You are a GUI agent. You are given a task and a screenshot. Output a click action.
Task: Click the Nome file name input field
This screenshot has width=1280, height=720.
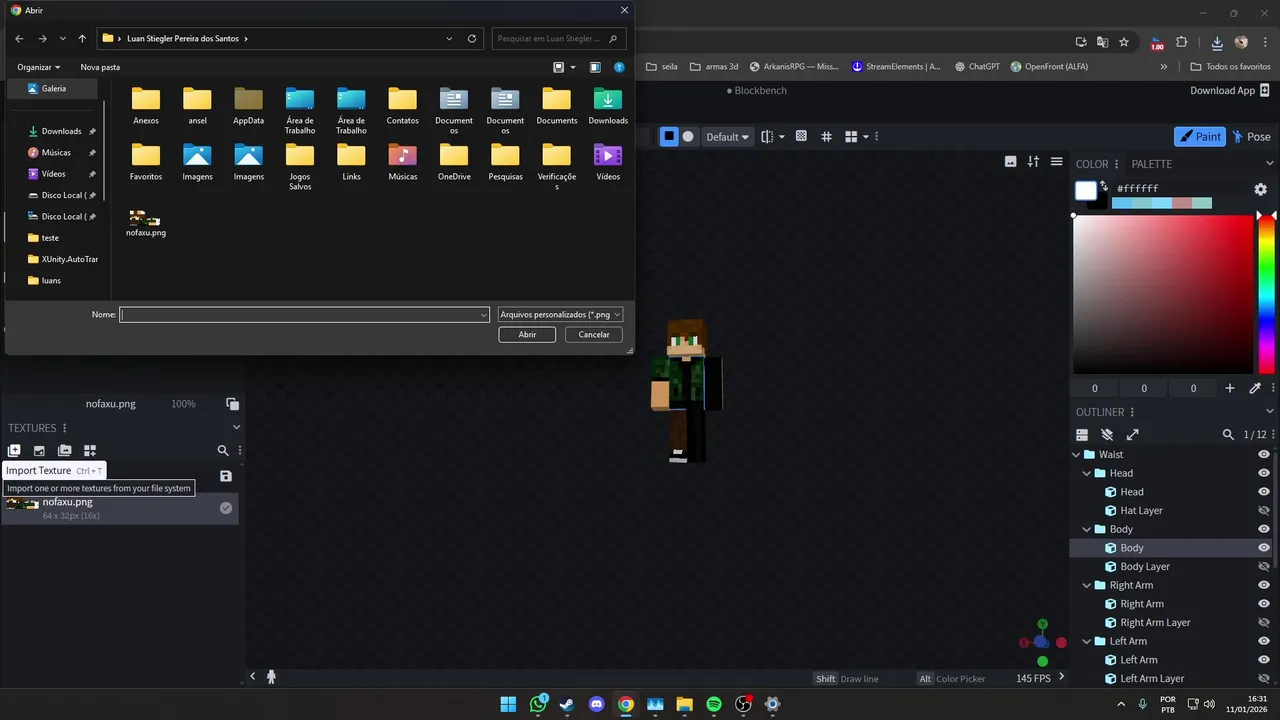[304, 314]
